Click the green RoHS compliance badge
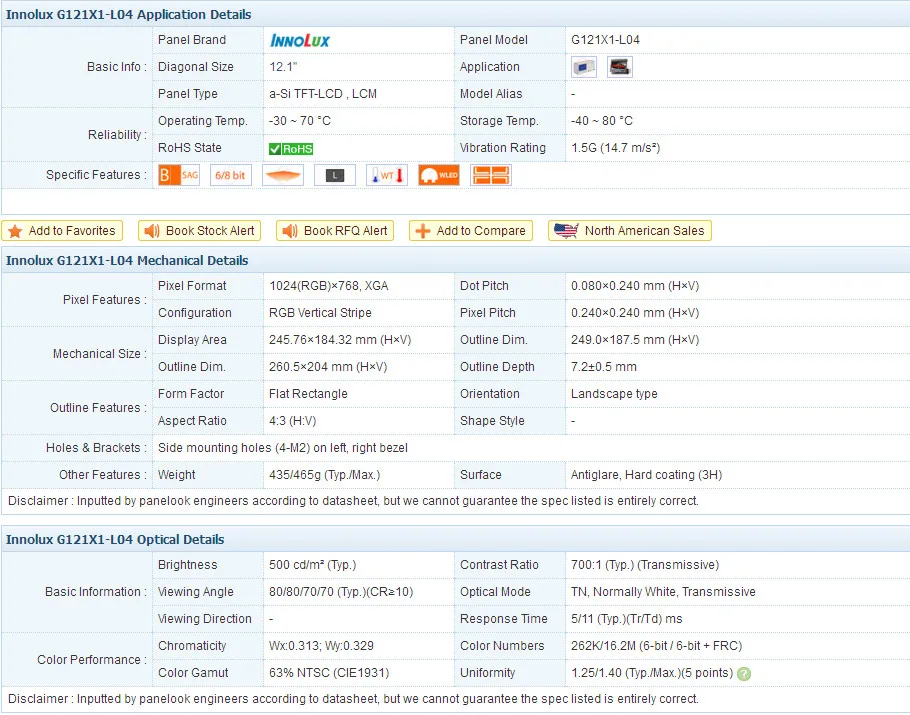The height and width of the screenshot is (715, 910). click(291, 149)
